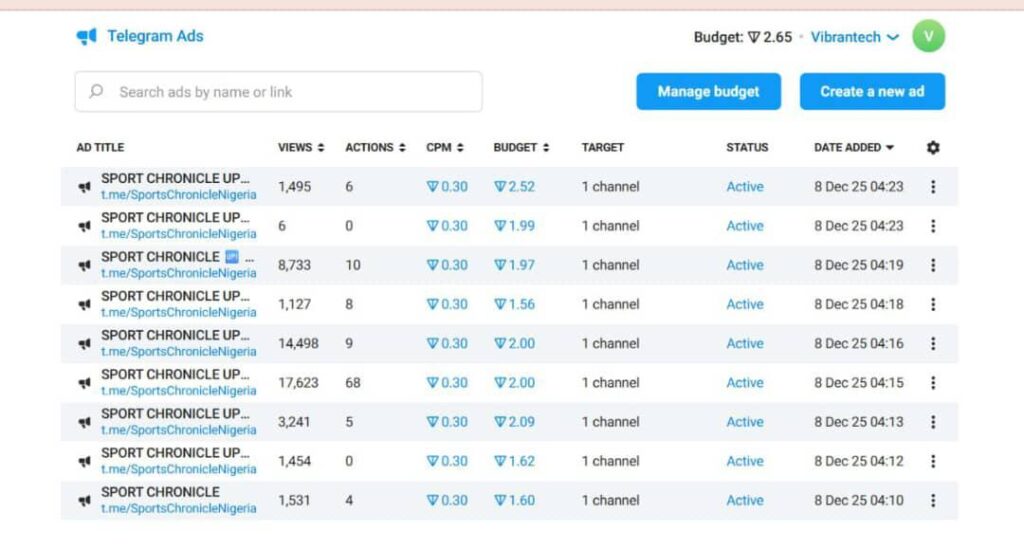Click the Ad Title column header

click(x=100, y=148)
